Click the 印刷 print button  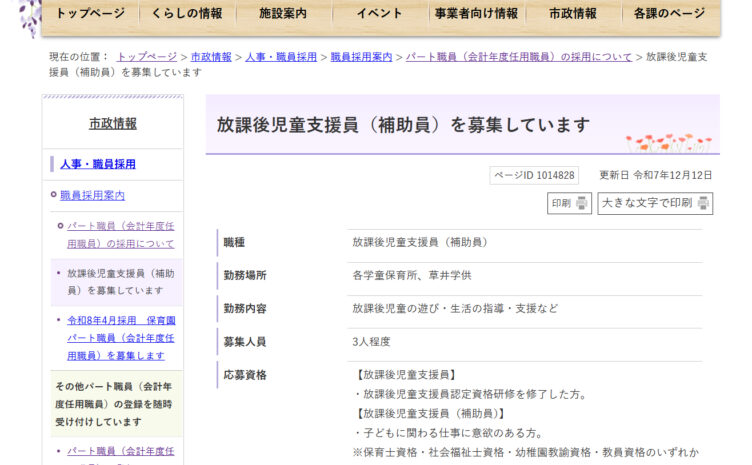pos(570,203)
